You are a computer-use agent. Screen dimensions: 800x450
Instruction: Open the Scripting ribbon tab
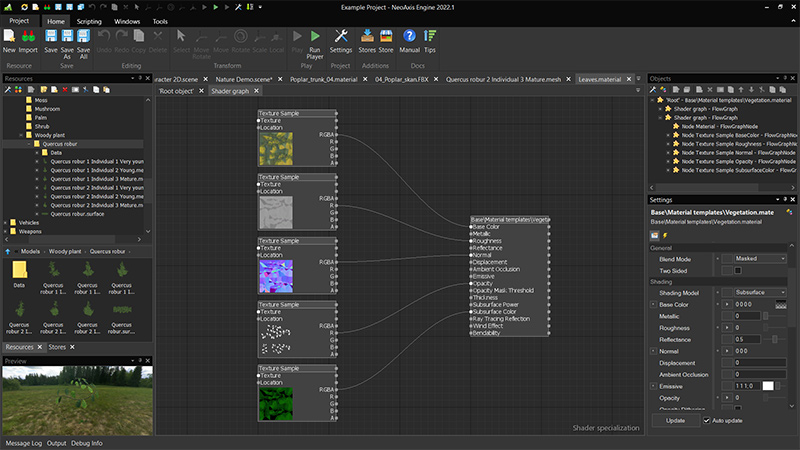89,21
